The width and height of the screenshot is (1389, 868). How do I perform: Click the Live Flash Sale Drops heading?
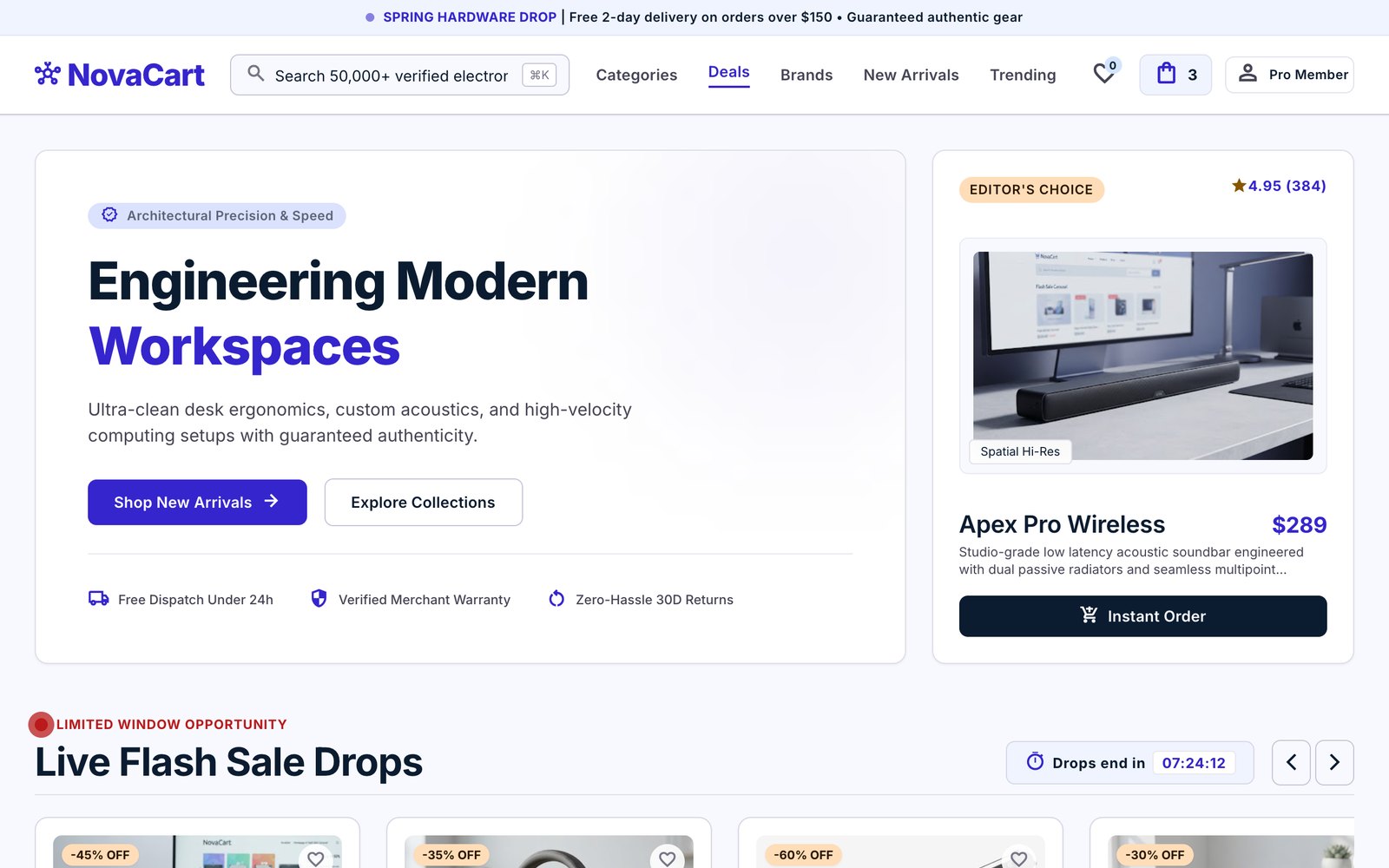229,762
